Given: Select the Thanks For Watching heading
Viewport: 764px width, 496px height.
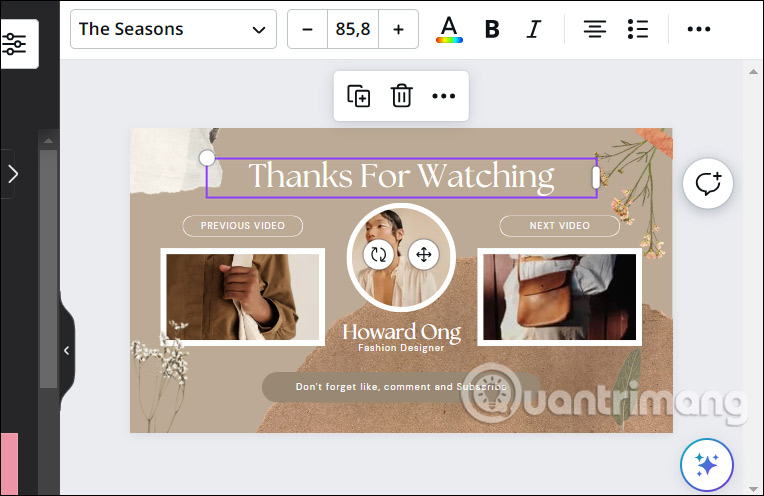Looking at the screenshot, I should 401,176.
